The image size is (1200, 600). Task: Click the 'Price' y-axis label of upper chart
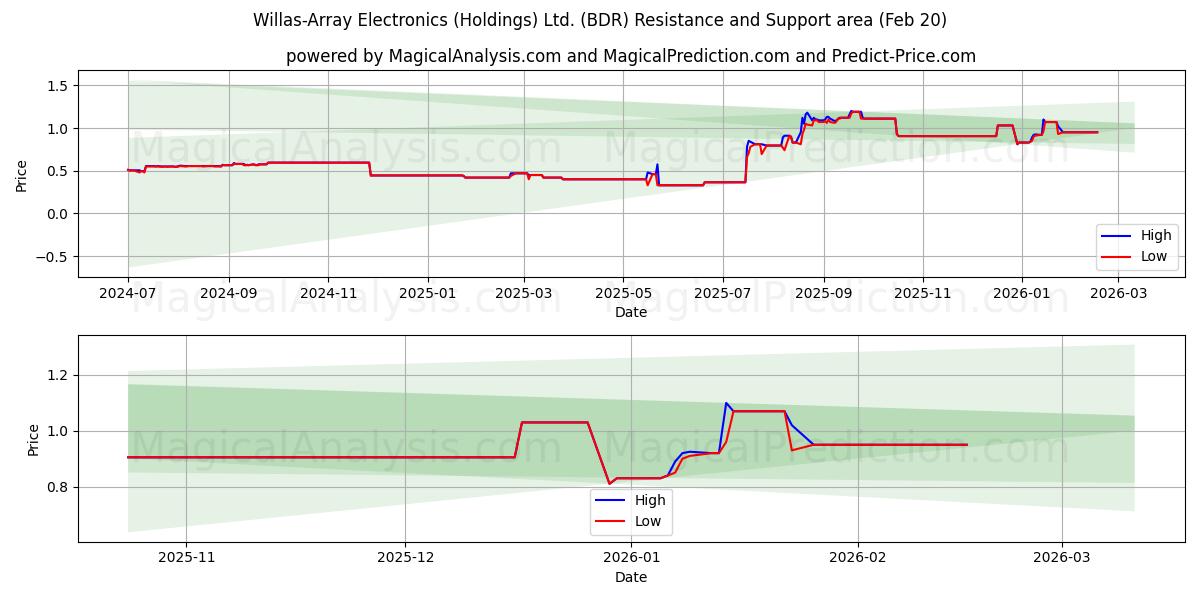[x=22, y=174]
